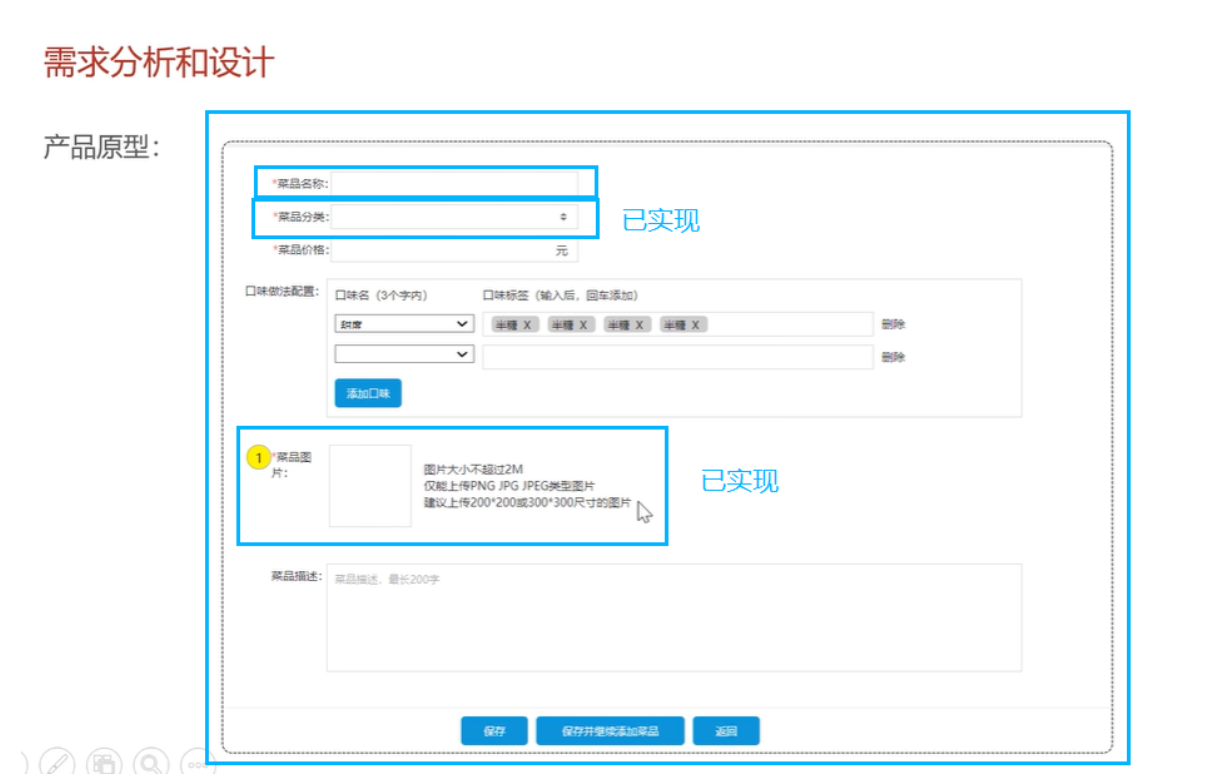
Task: Click the 元 unit in price field
Action: click(x=561, y=250)
